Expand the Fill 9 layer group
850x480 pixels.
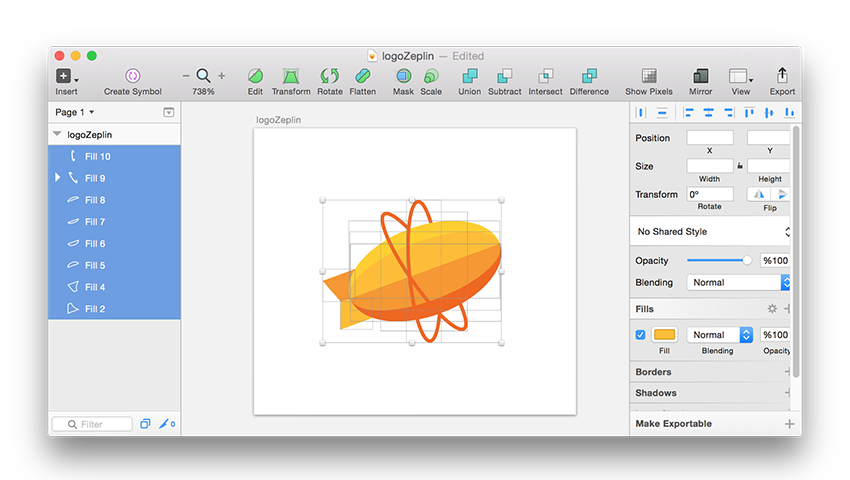pyautogui.click(x=58, y=178)
